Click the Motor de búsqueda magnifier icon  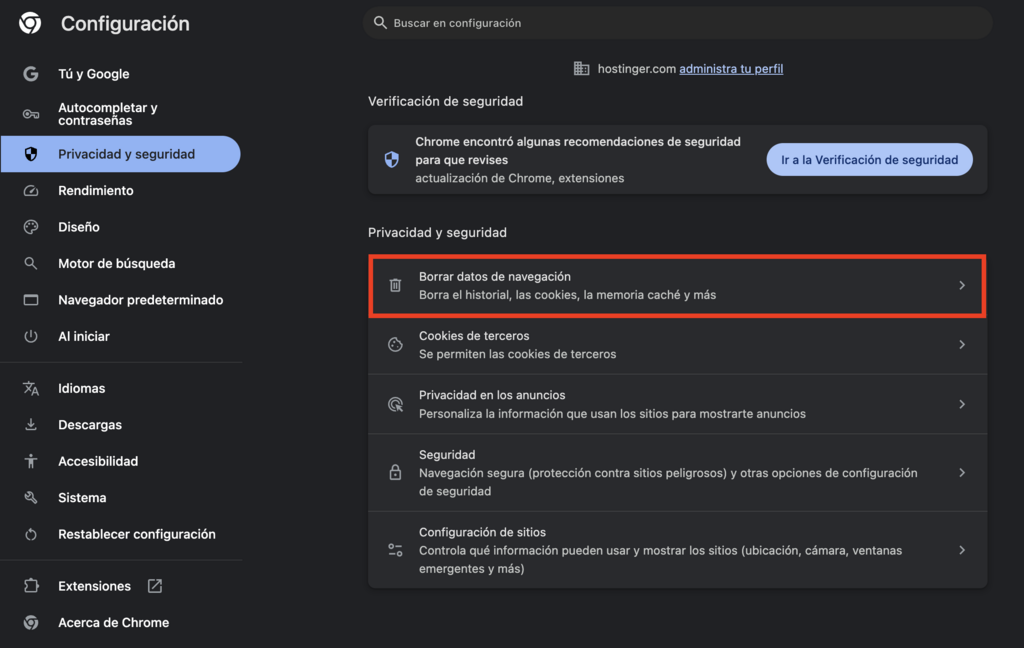30,263
